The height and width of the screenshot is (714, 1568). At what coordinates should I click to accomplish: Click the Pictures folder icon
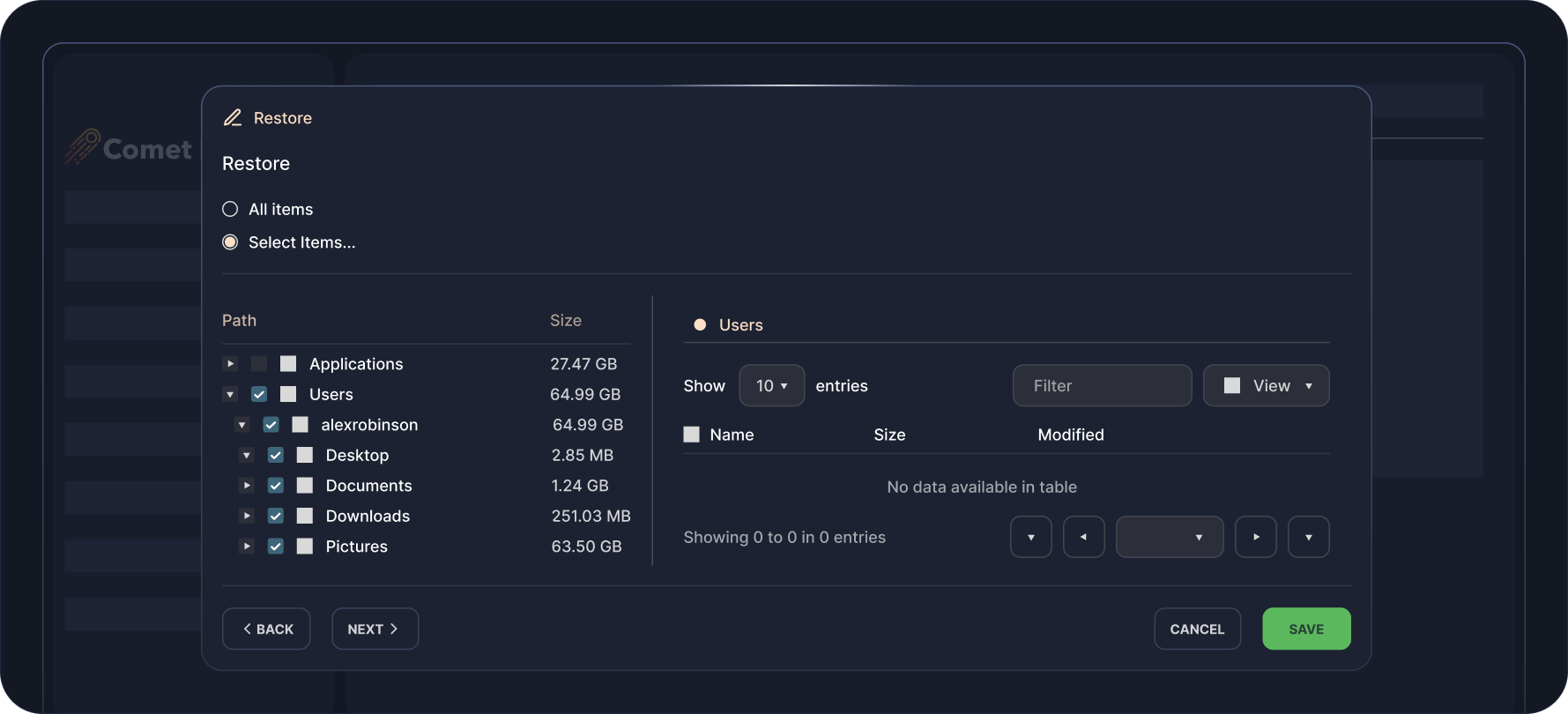(x=305, y=547)
